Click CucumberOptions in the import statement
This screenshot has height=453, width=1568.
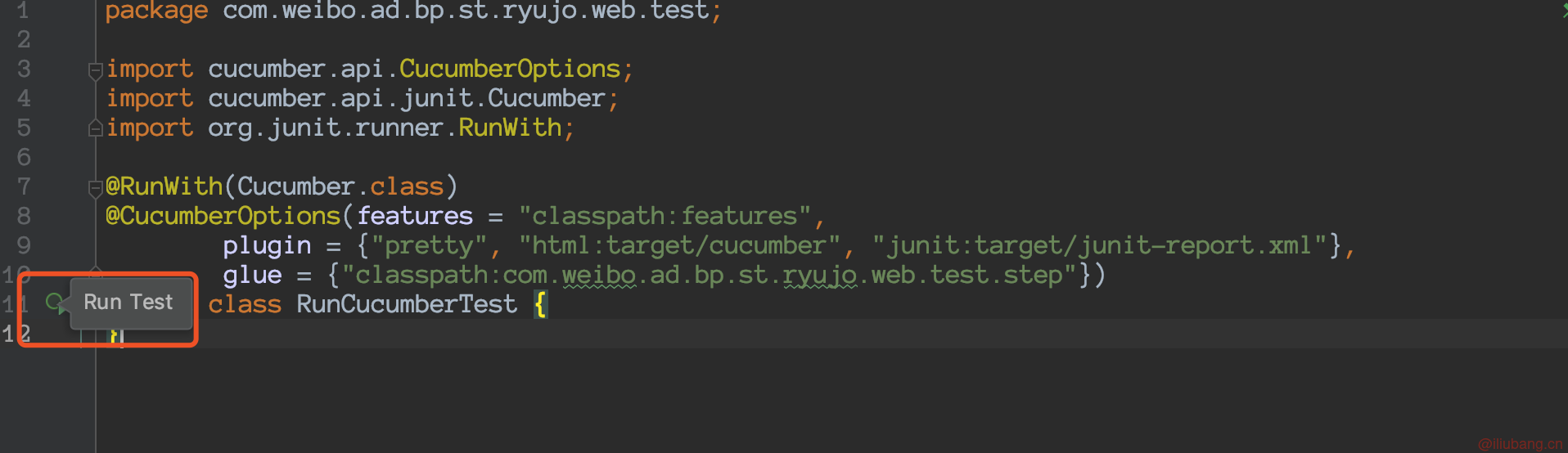(x=510, y=69)
